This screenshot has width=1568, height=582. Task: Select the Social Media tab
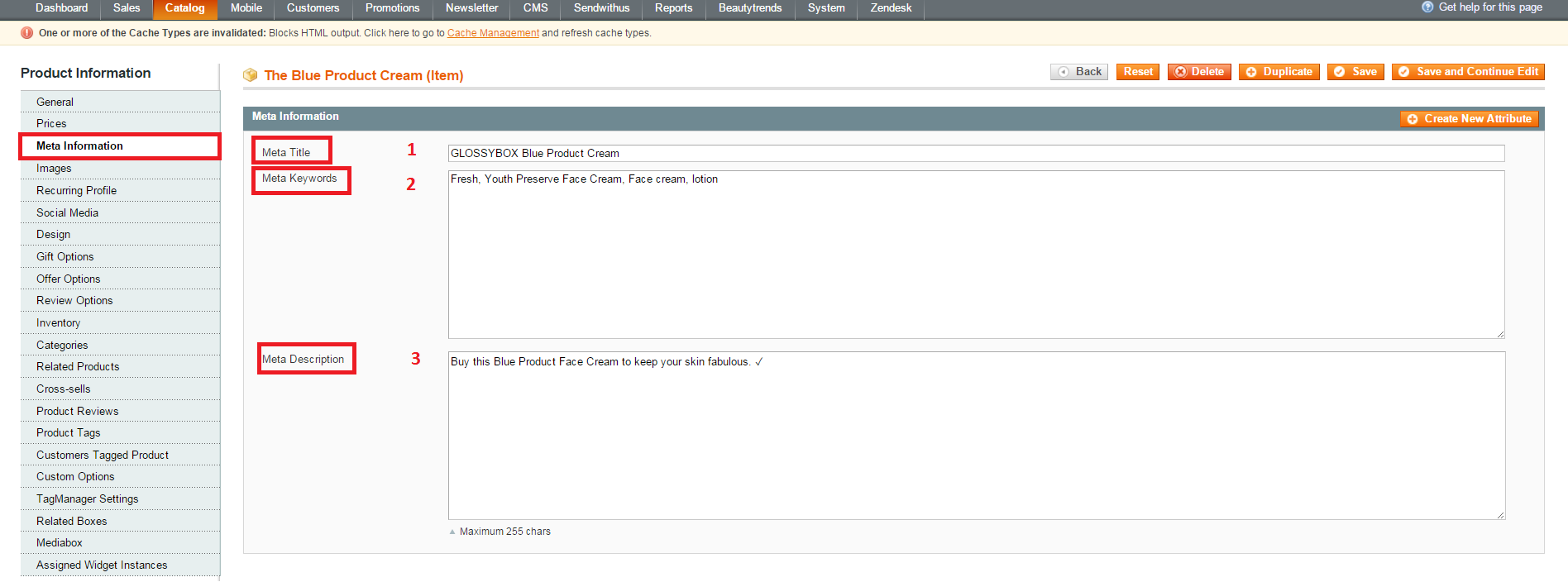pyautogui.click(x=120, y=212)
